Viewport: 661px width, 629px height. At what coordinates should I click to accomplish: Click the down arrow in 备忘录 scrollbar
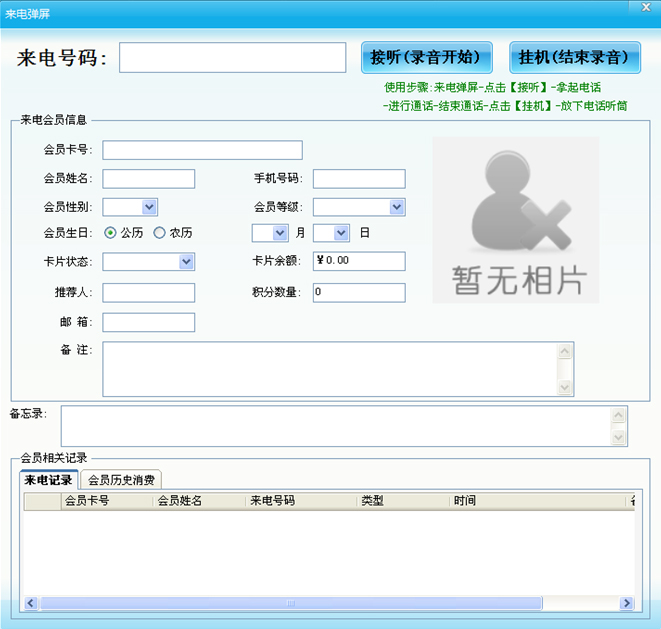coord(618,437)
